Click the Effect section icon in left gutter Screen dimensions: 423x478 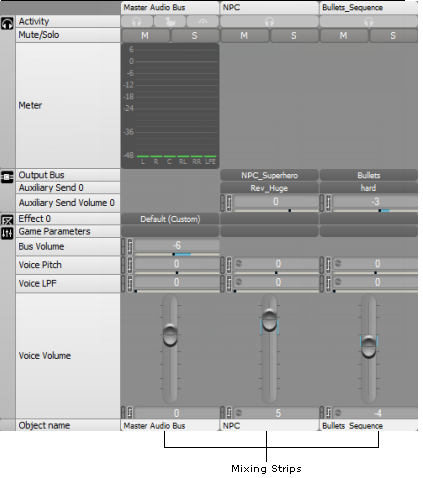tap(7, 220)
